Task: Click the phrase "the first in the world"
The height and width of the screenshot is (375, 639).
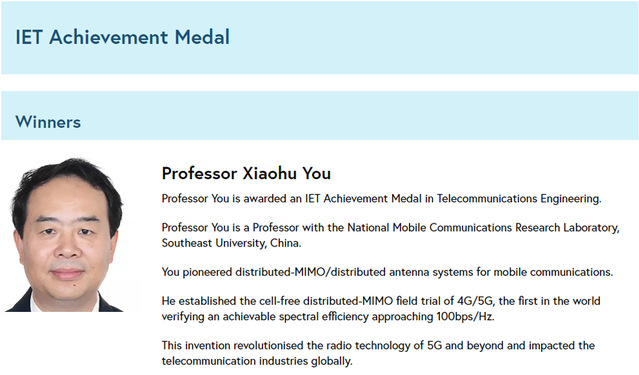Action: 549,301
